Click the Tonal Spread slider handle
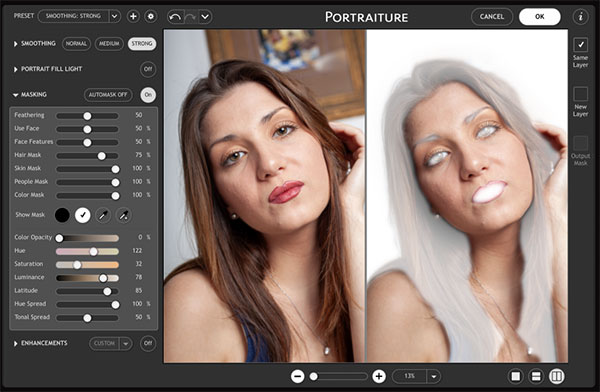Screen dimensions: 600x392 [88, 318]
